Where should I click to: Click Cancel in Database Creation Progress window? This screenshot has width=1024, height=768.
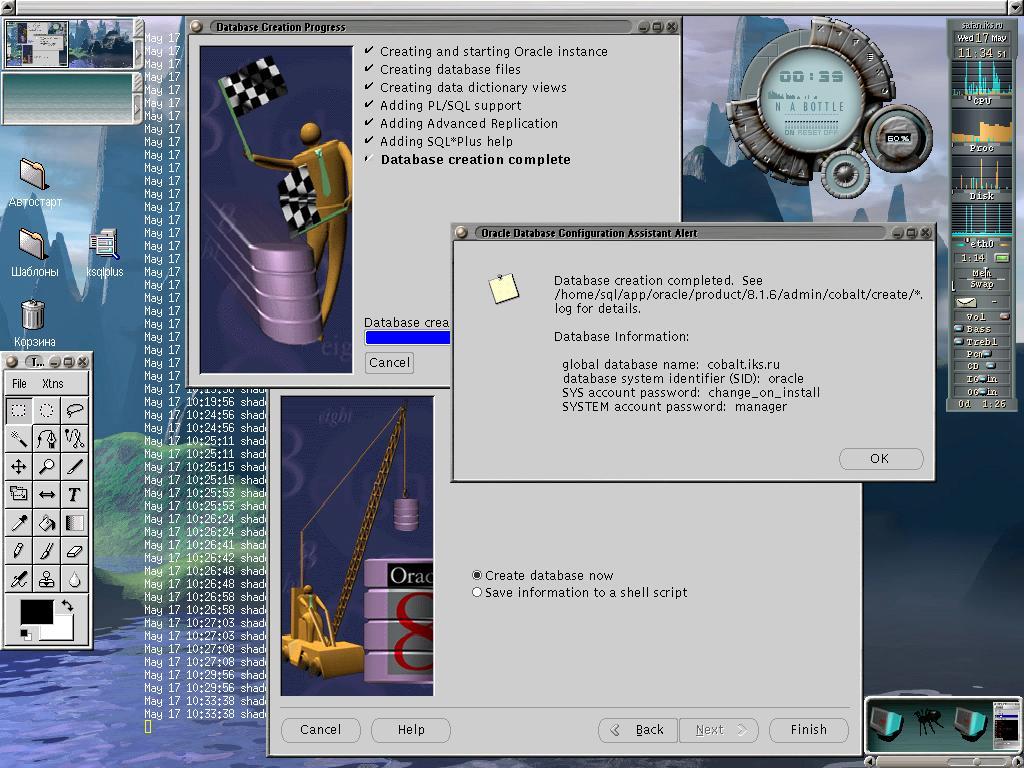[x=389, y=362]
